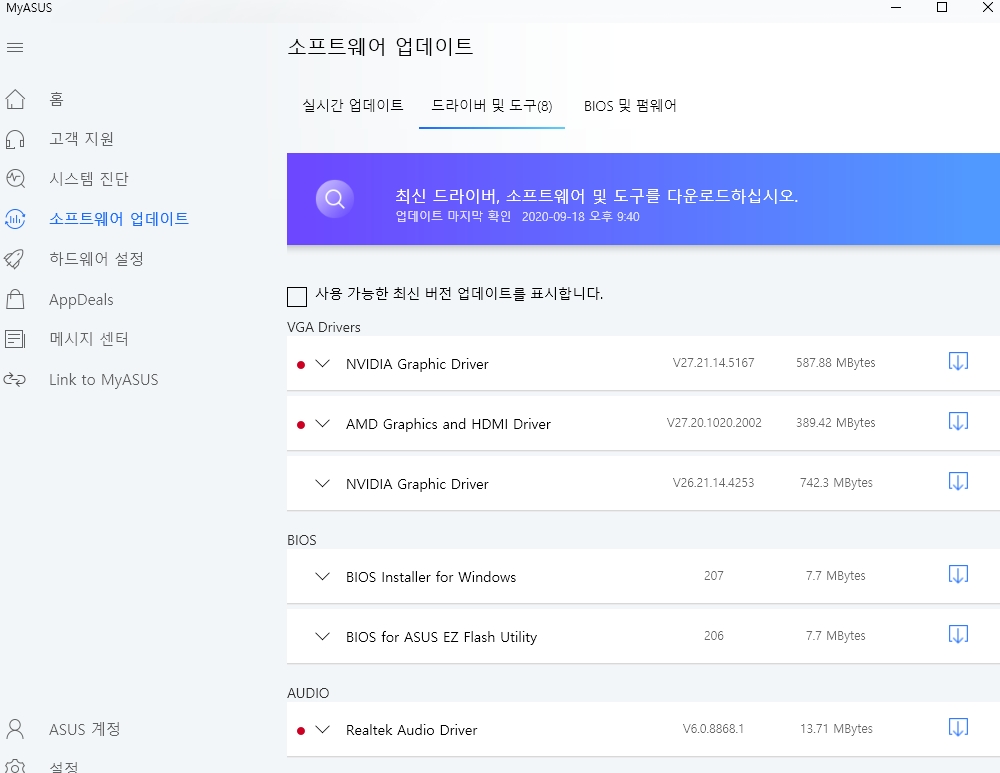Click the Customer Support headset icon
The height and width of the screenshot is (773, 1000).
pyautogui.click(x=15, y=139)
